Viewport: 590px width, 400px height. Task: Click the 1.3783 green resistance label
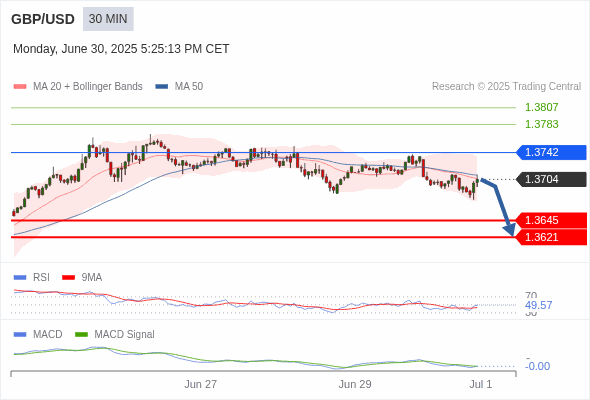click(541, 124)
